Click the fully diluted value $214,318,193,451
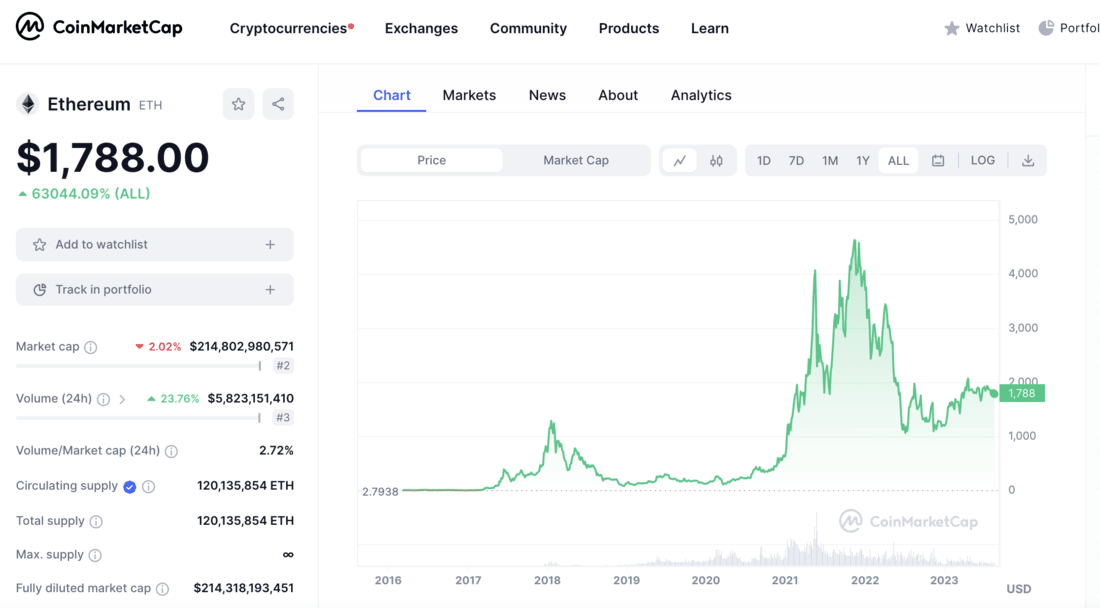1100x608 pixels. [243, 588]
